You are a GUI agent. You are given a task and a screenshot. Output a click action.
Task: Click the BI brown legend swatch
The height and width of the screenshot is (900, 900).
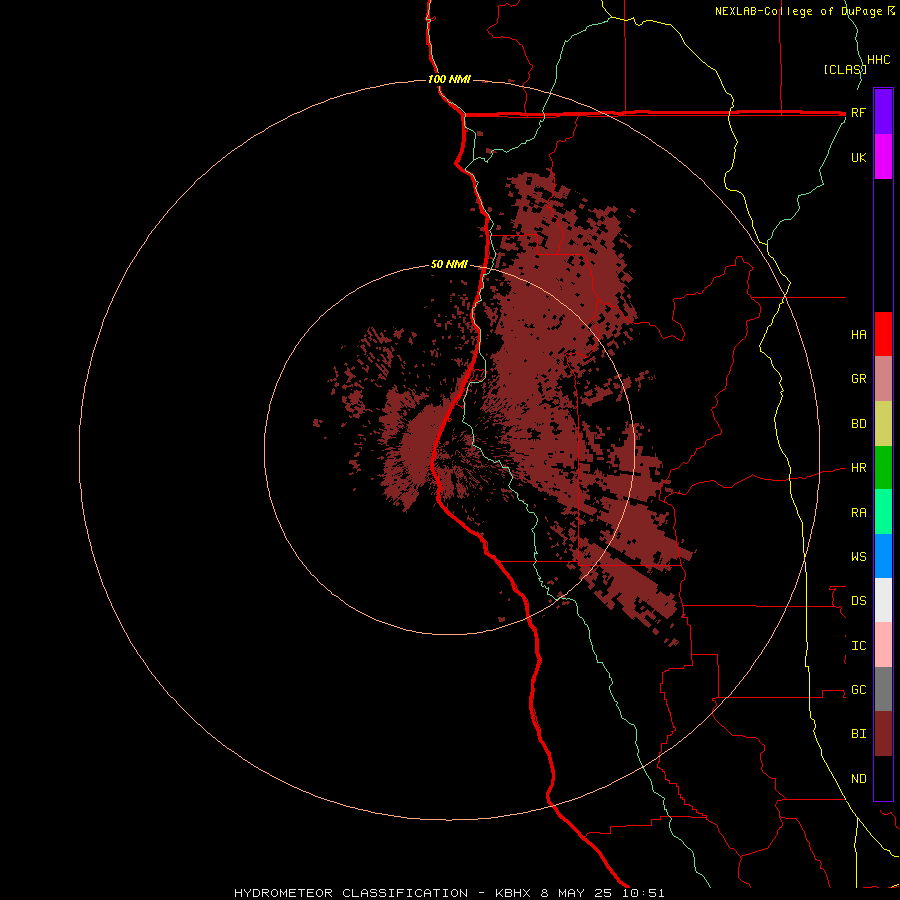click(x=883, y=734)
